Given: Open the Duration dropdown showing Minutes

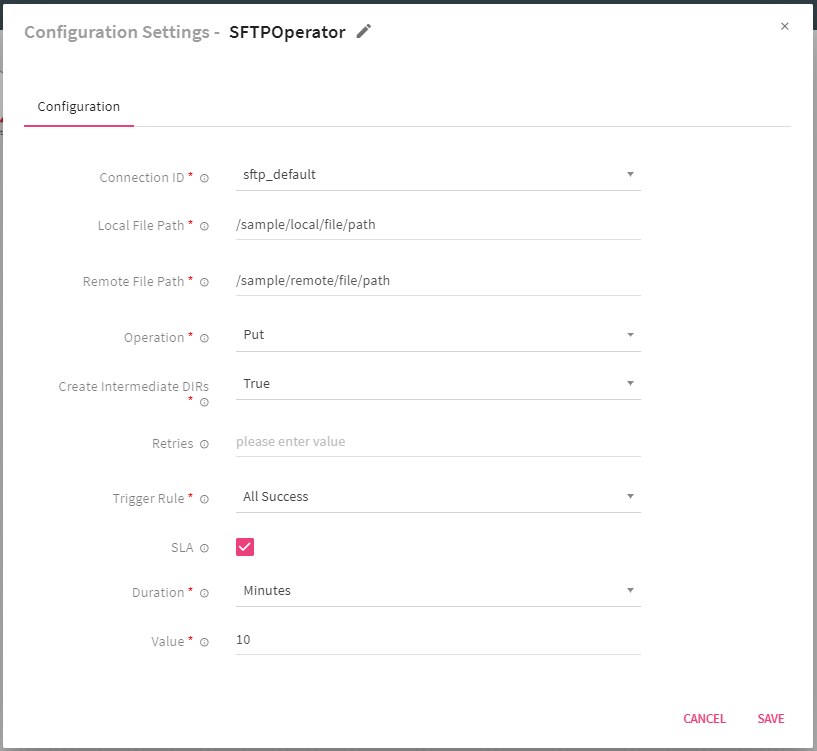Looking at the screenshot, I should point(437,591).
